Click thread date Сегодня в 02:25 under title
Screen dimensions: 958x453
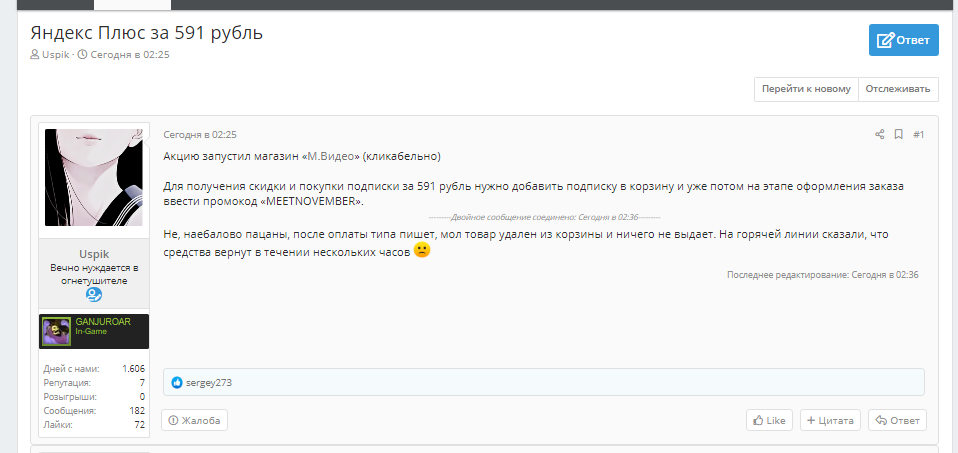coord(130,54)
